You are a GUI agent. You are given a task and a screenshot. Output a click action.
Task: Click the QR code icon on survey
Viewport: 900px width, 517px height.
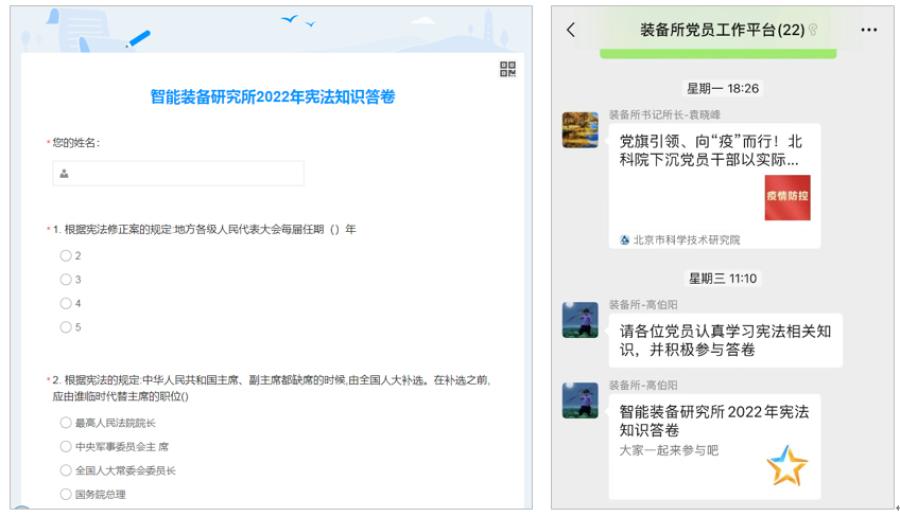[507, 69]
